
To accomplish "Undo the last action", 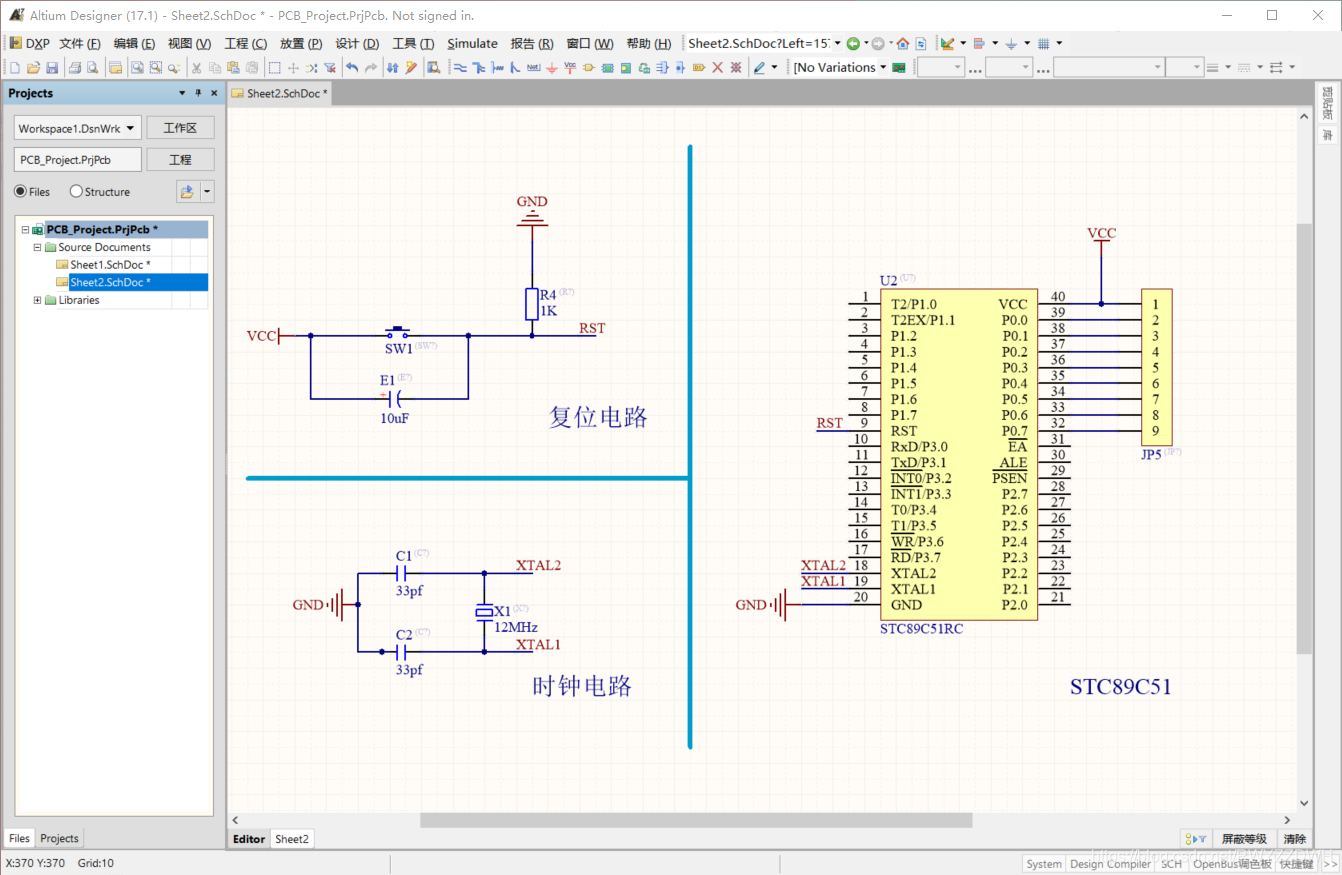I will 352,68.
